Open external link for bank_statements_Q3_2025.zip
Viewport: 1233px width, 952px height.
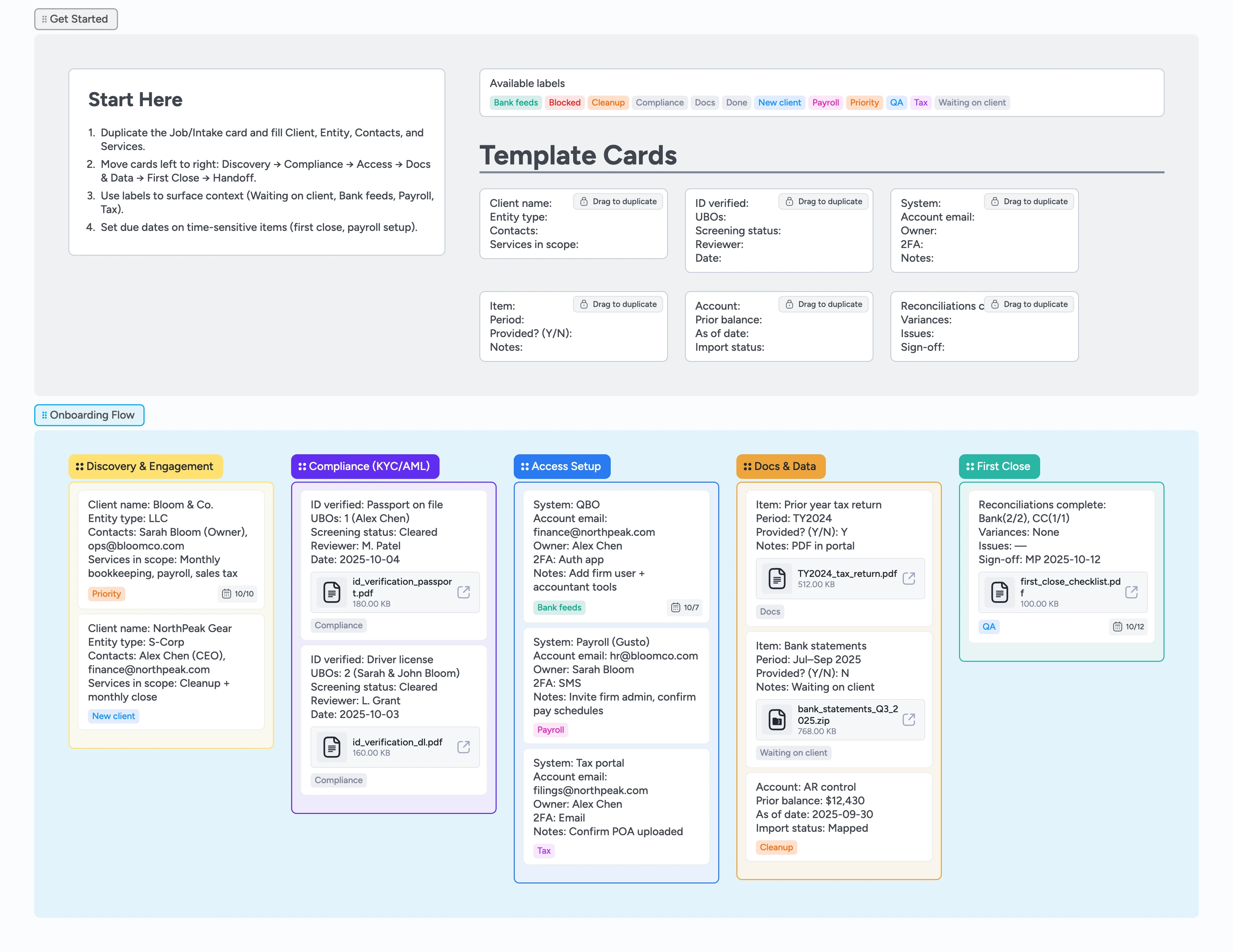pyautogui.click(x=908, y=719)
